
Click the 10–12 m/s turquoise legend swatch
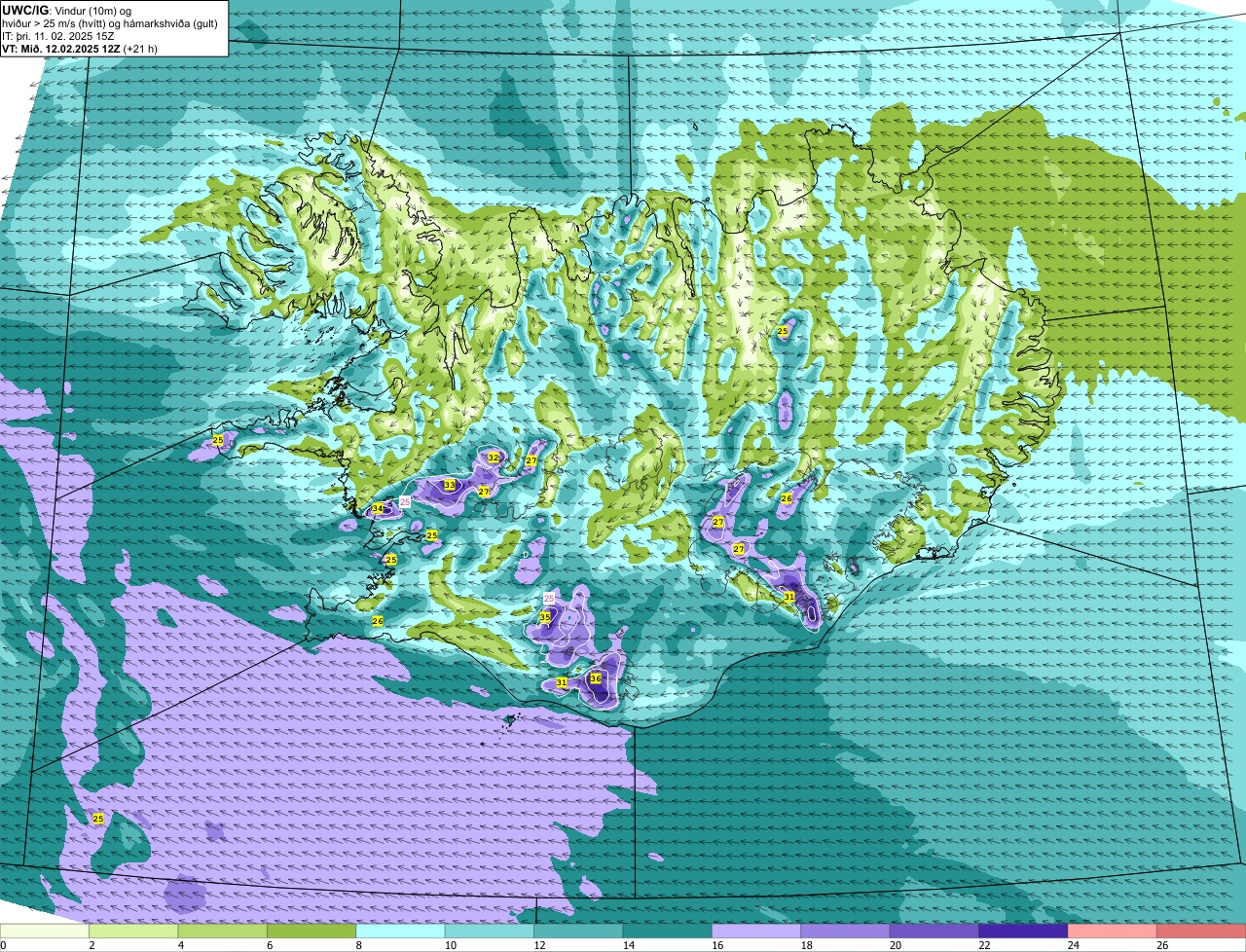click(x=490, y=932)
